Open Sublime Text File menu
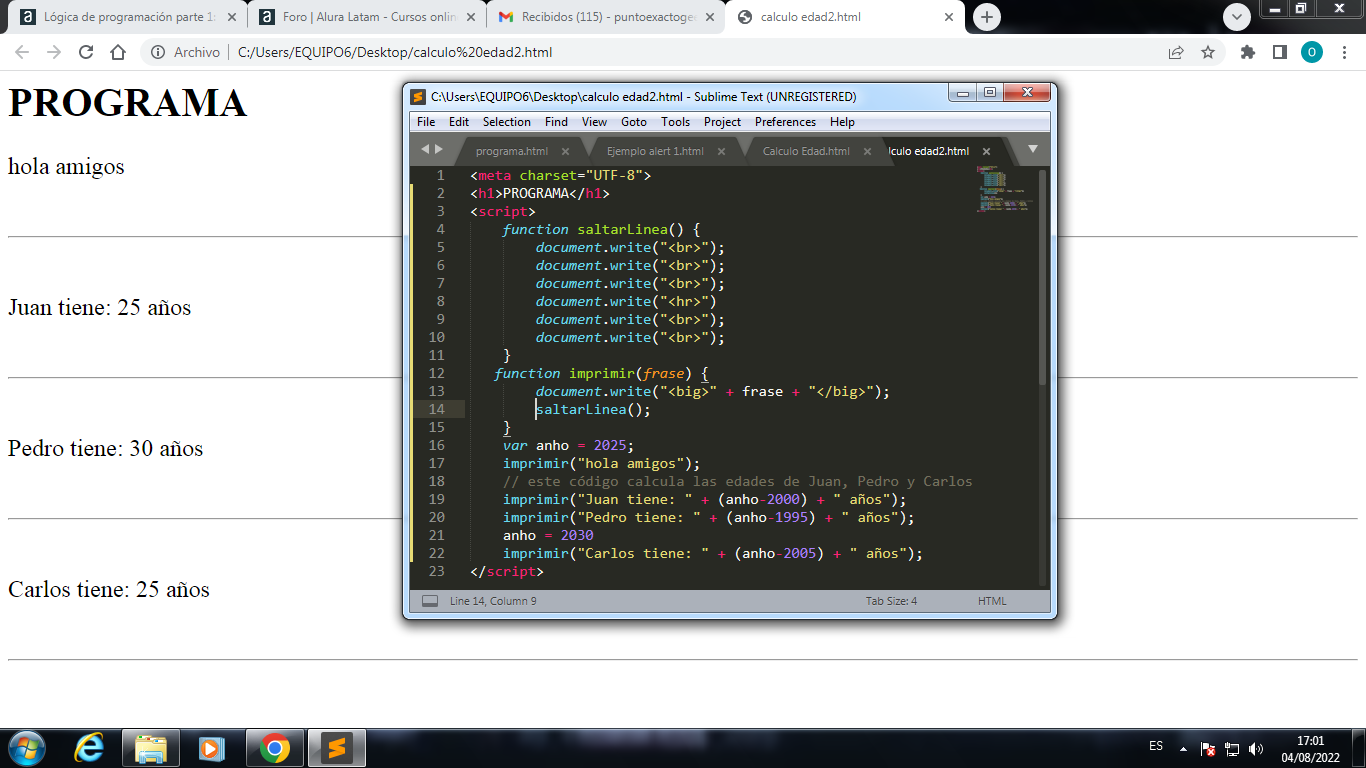Image resolution: width=1366 pixels, height=768 pixels. [x=426, y=122]
